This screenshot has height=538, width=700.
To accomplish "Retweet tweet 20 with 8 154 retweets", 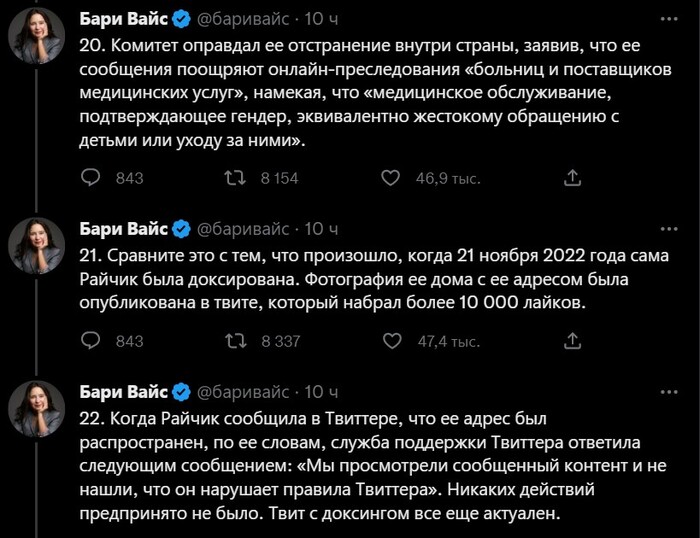I will tap(234, 178).
